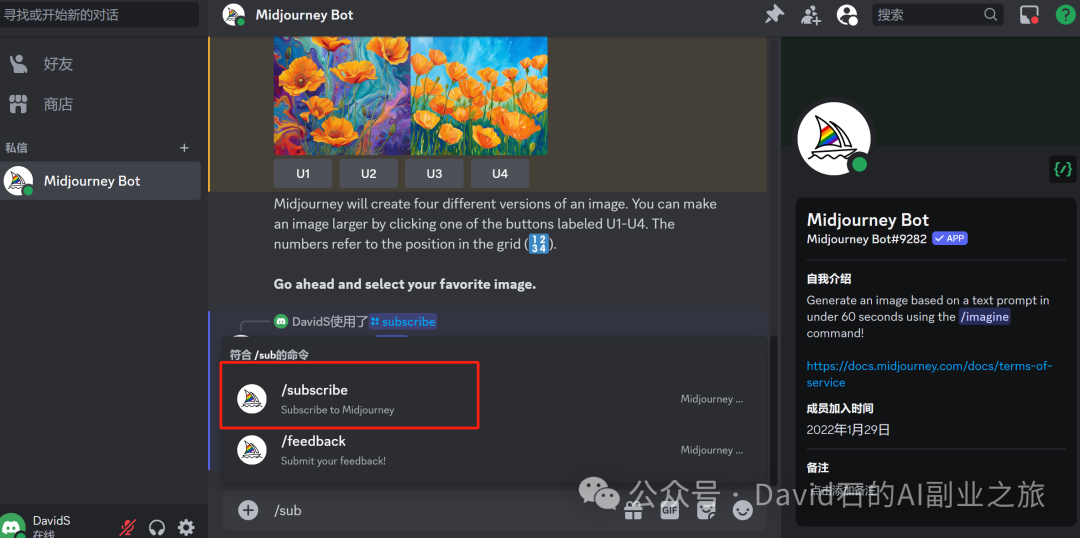Open the emoji picker smiley icon

(742, 510)
